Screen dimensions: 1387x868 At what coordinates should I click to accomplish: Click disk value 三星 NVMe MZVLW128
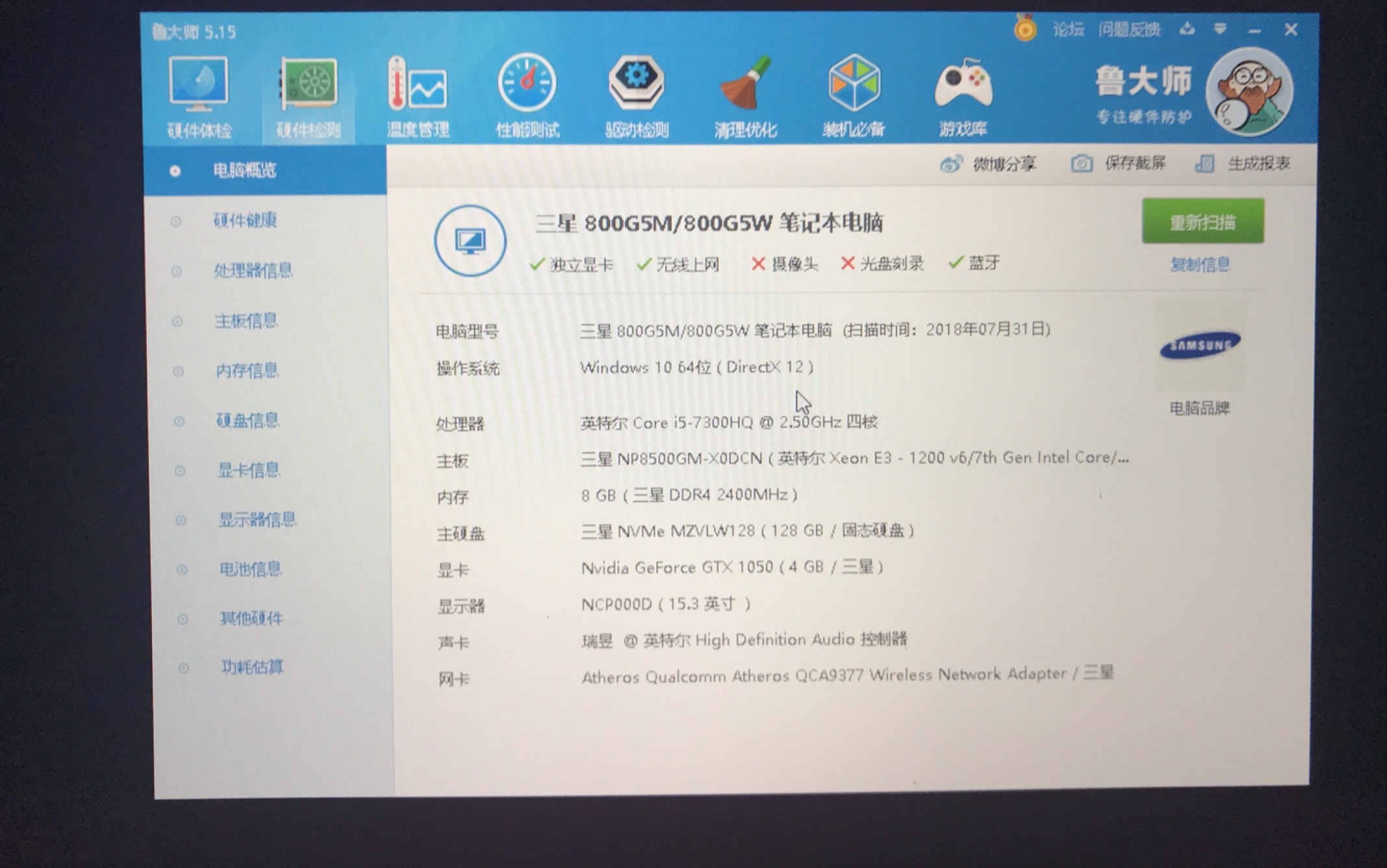pyautogui.click(x=748, y=531)
